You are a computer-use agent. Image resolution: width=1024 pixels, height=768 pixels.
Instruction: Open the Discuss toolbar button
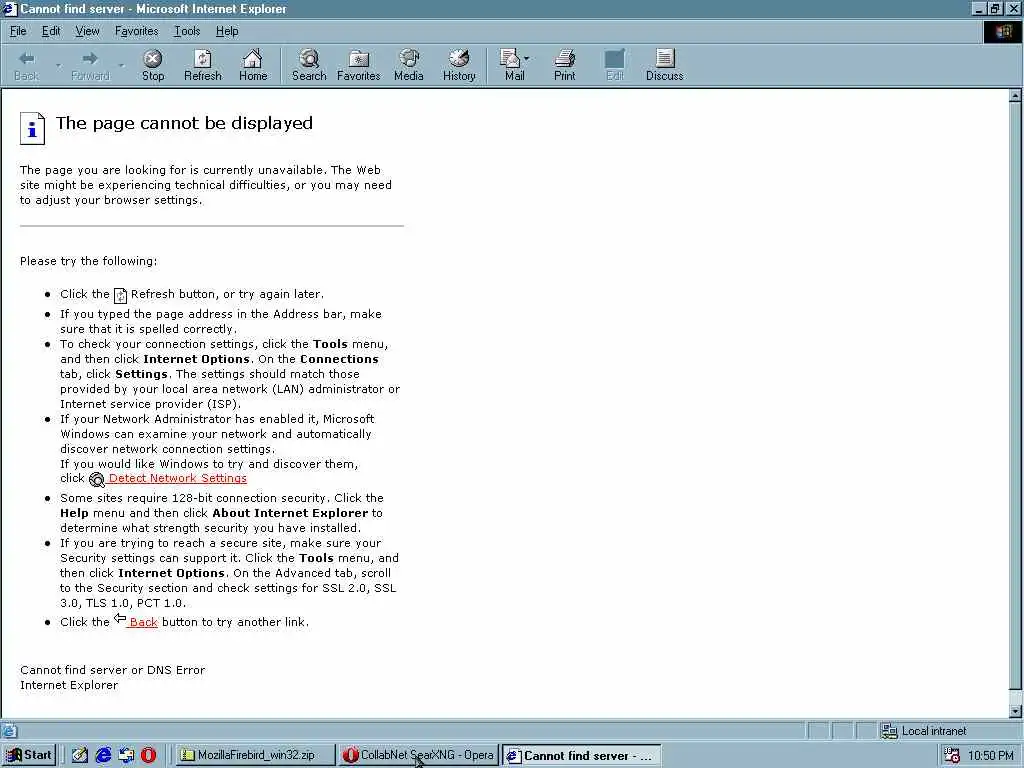(665, 65)
